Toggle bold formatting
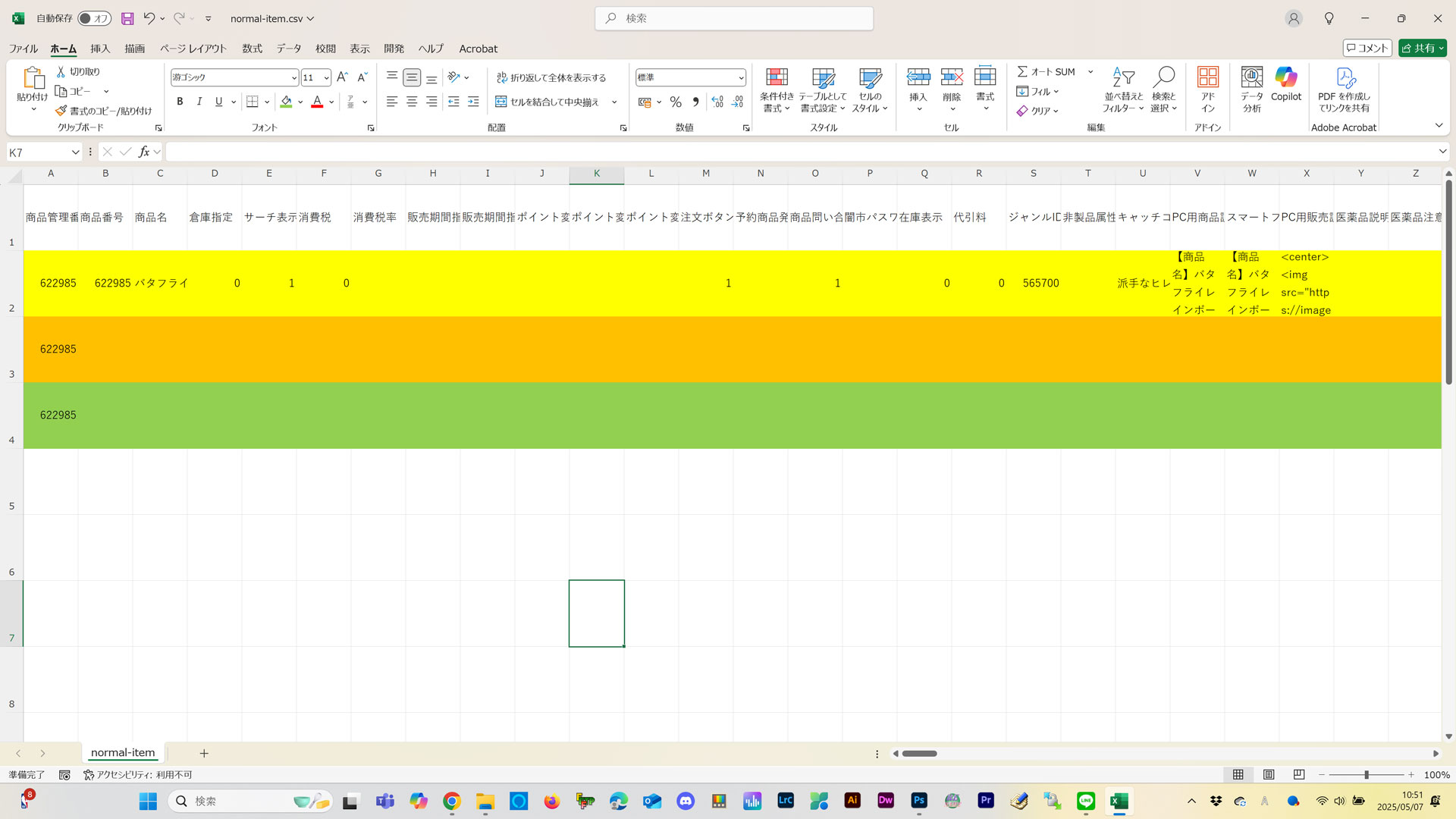The height and width of the screenshot is (819, 1456). click(x=180, y=102)
